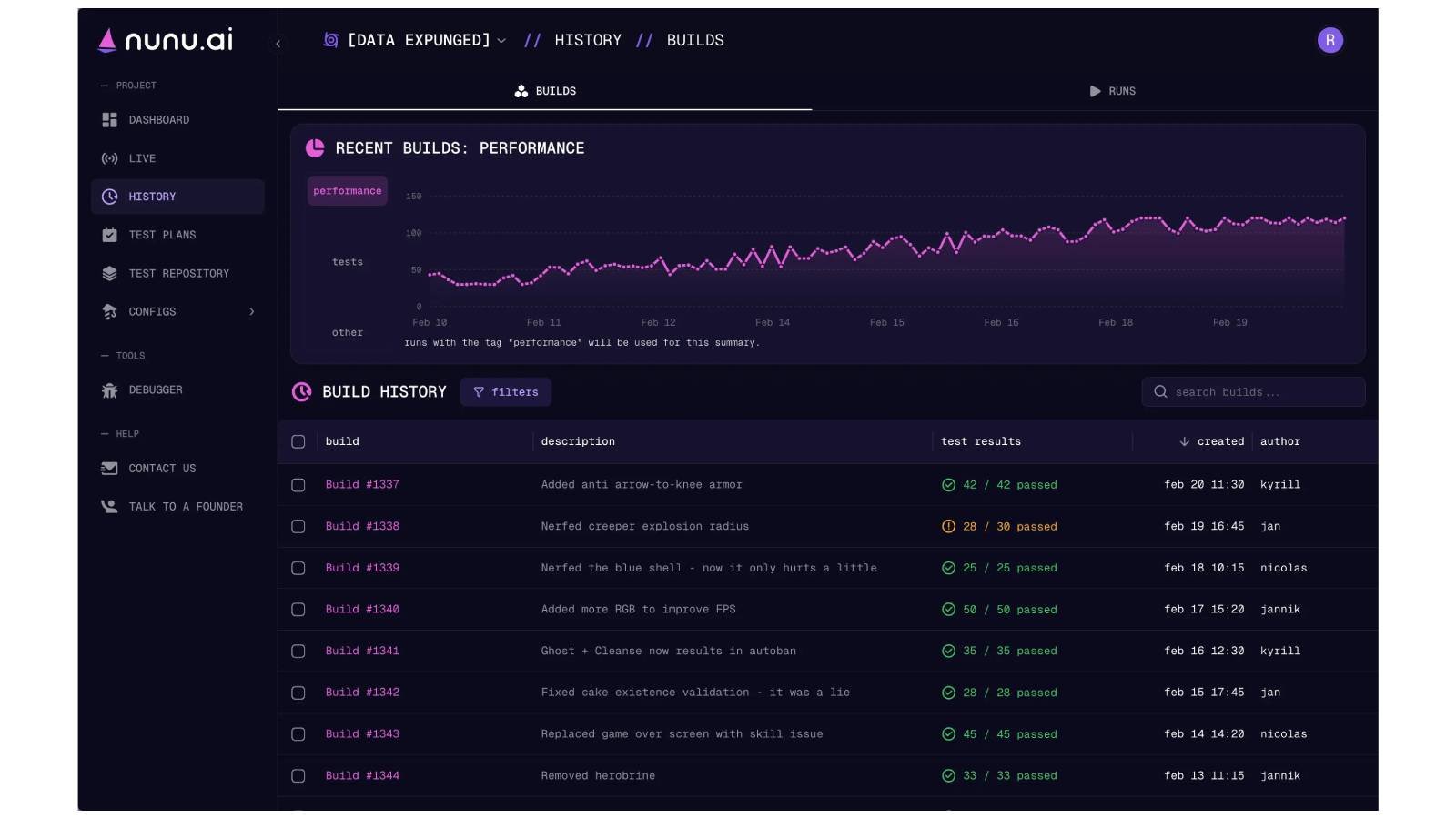Image resolution: width=1456 pixels, height=819 pixels.
Task: Click the author column header
Action: coord(1280,441)
